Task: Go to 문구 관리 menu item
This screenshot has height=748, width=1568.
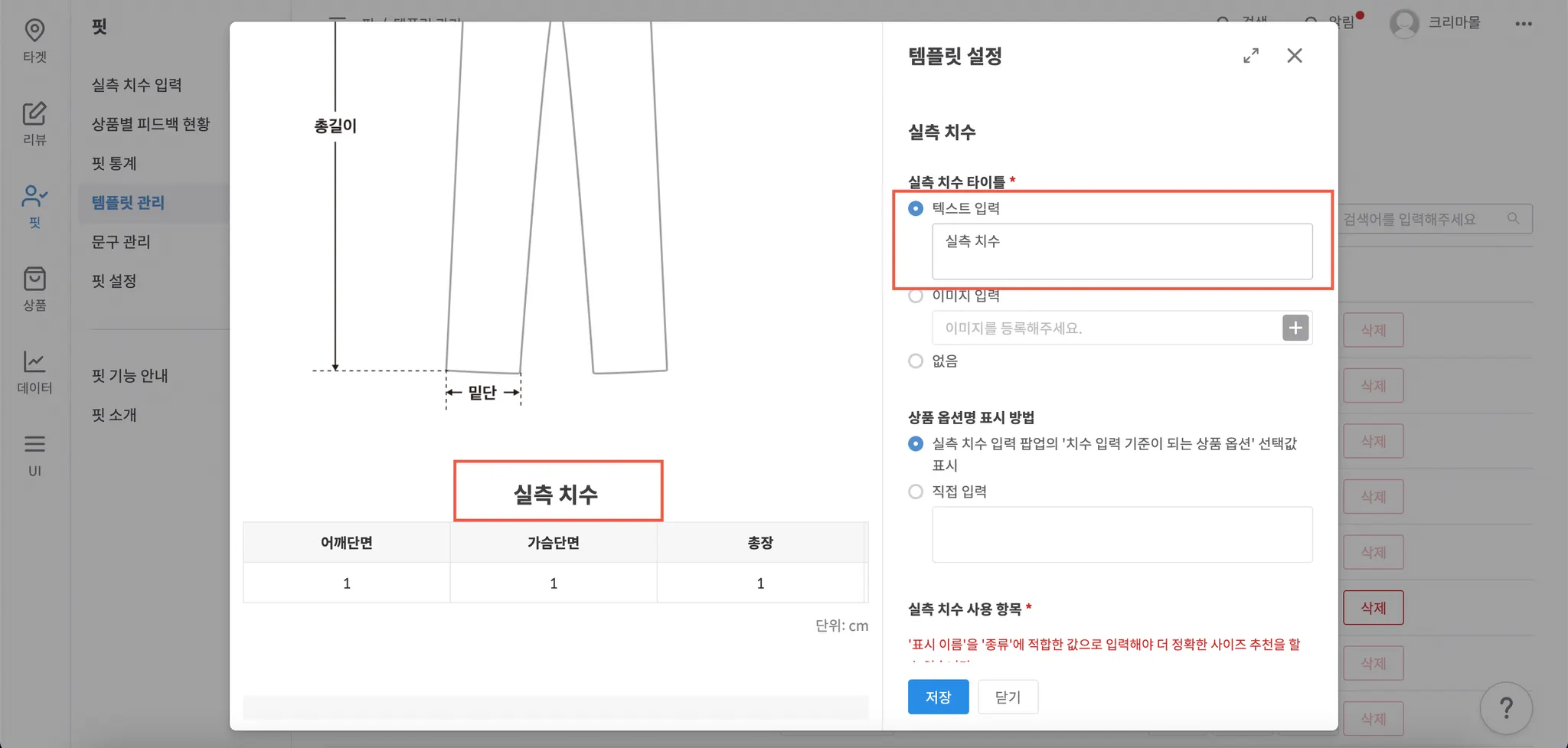Action: coord(121,242)
